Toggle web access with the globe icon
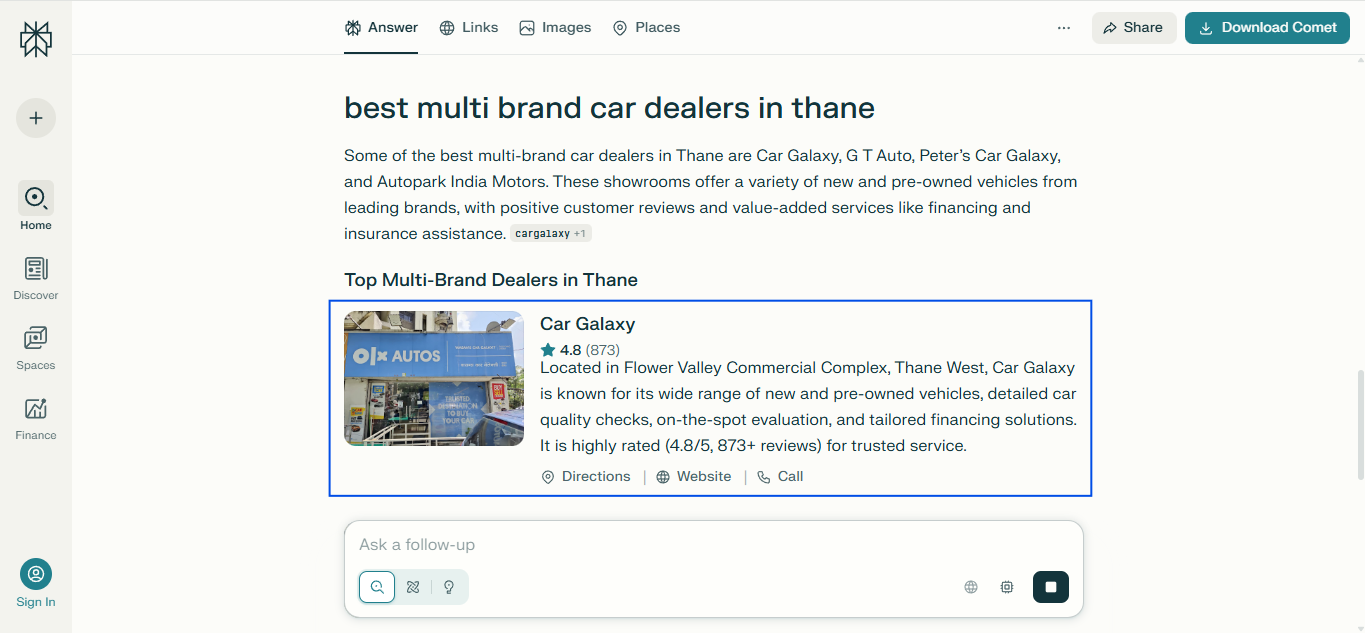The image size is (1365, 633). point(970,587)
